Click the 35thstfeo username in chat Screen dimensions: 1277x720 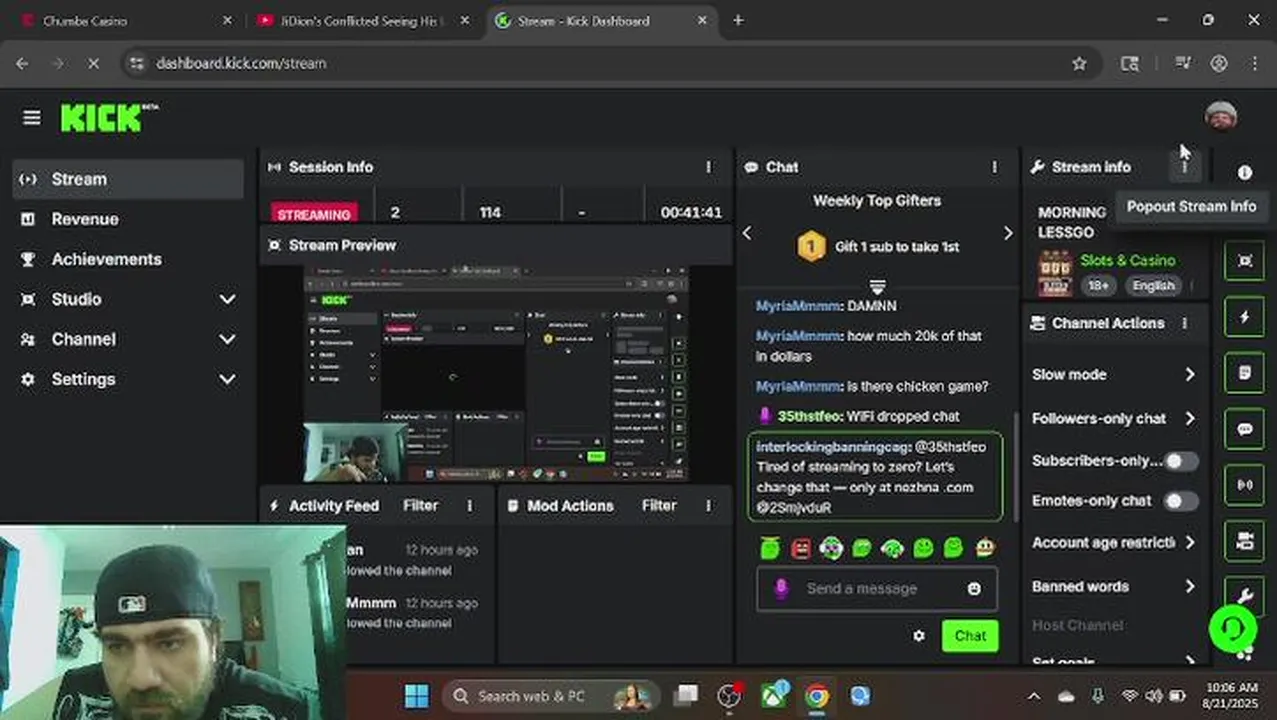(808, 416)
